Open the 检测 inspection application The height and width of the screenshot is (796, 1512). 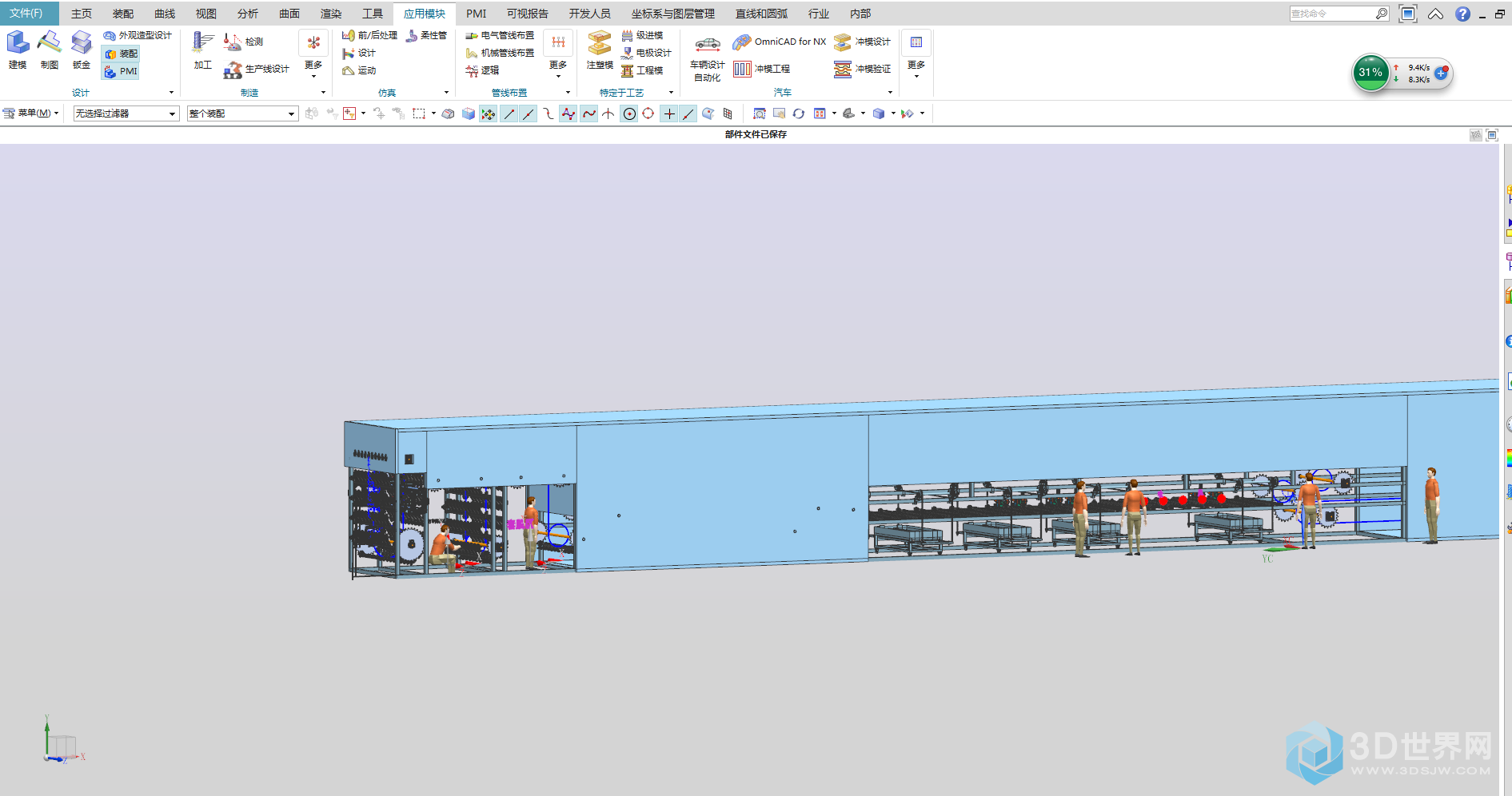pos(244,42)
